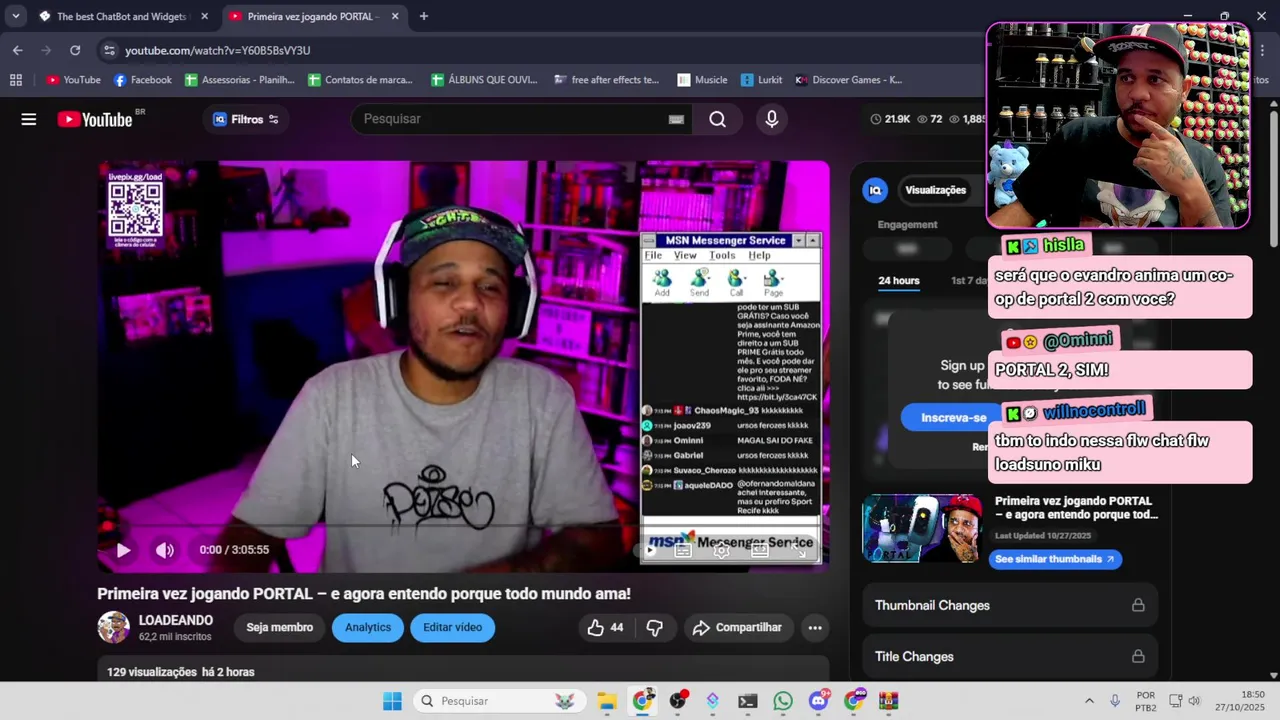Viewport: 1280px width, 720px height.
Task: Click the magnifier search button on YouTube
Action: [717, 119]
